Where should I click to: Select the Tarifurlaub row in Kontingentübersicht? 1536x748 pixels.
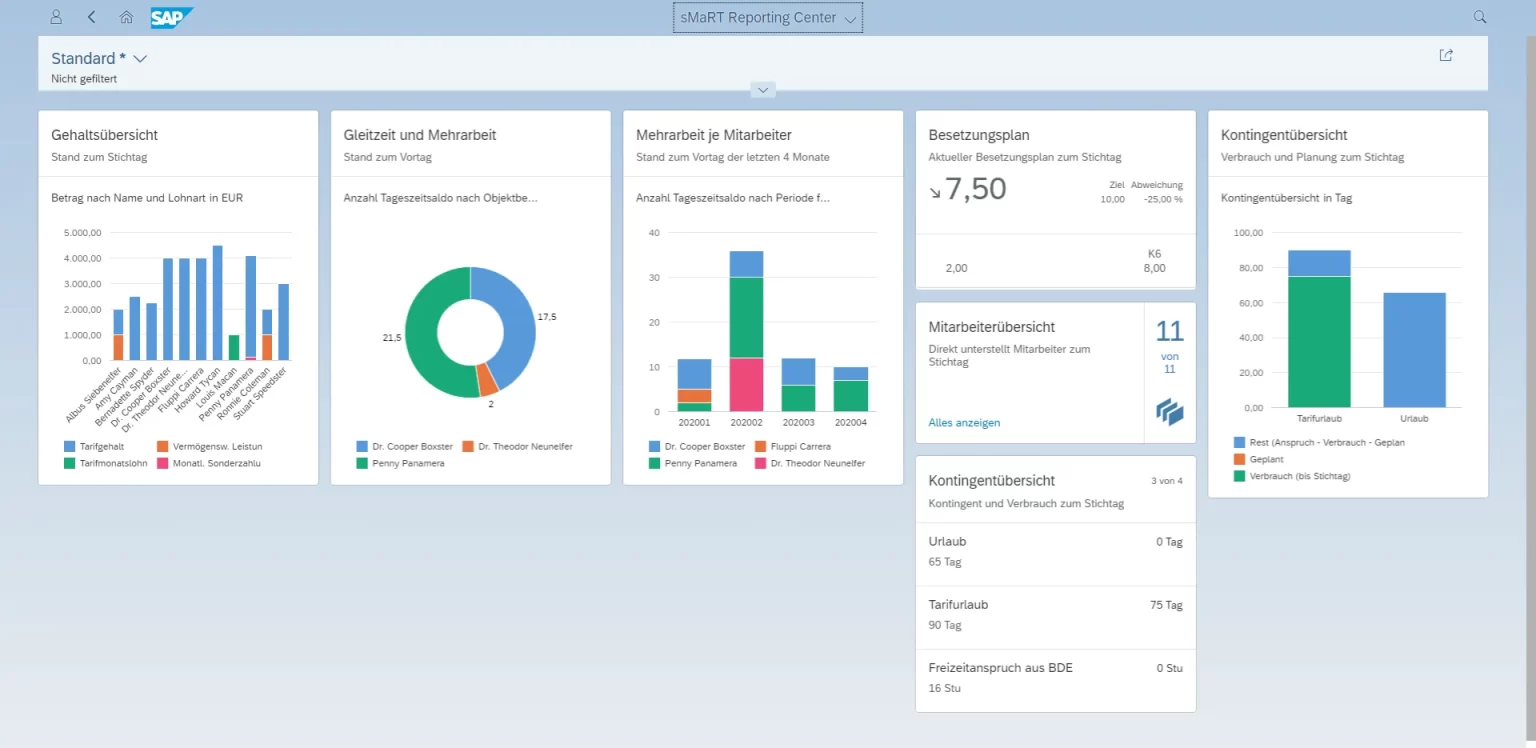1055,614
